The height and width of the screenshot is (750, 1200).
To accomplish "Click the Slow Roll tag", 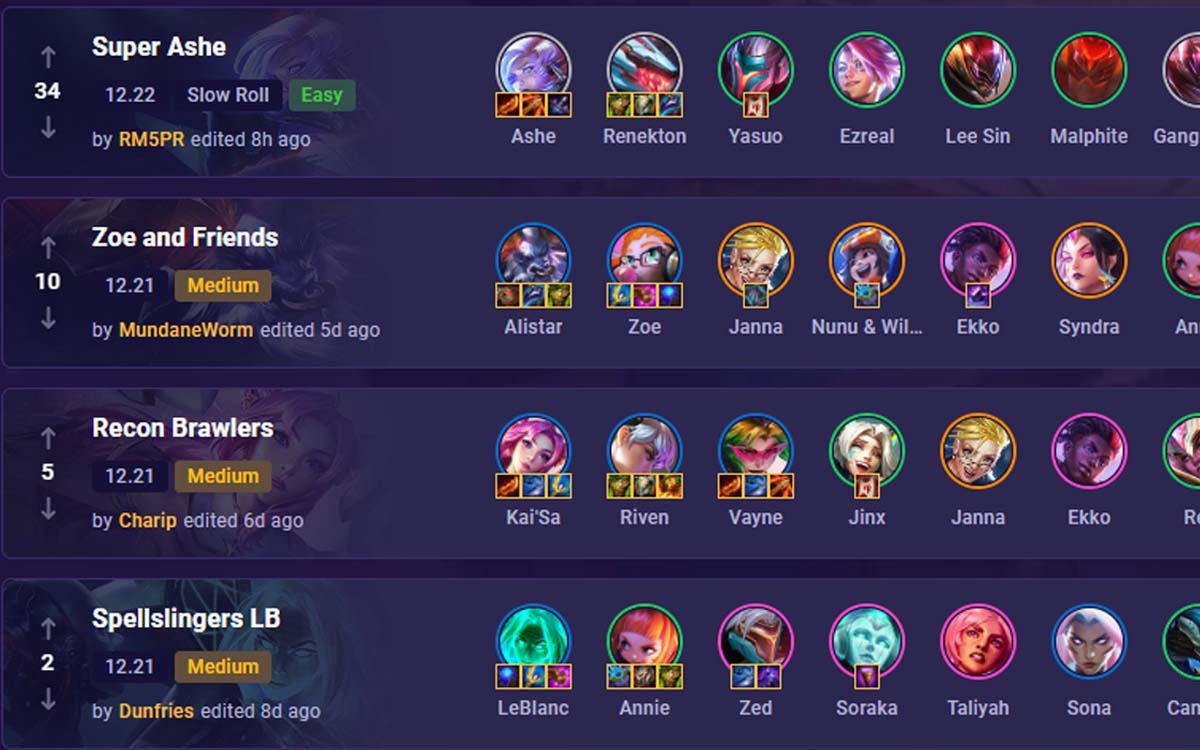I will tap(228, 95).
